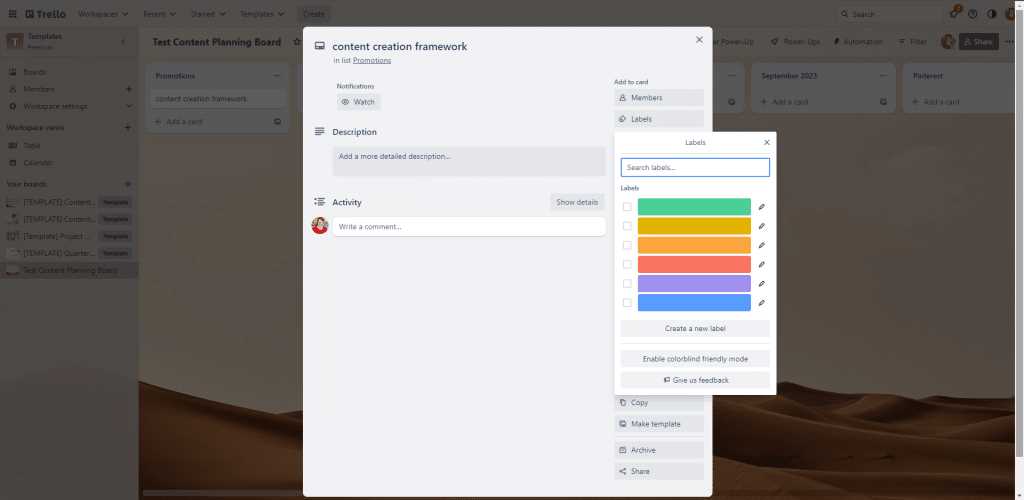Click the card's Share button
Image resolution: width=1024 pixels, height=500 pixels.
click(659, 471)
